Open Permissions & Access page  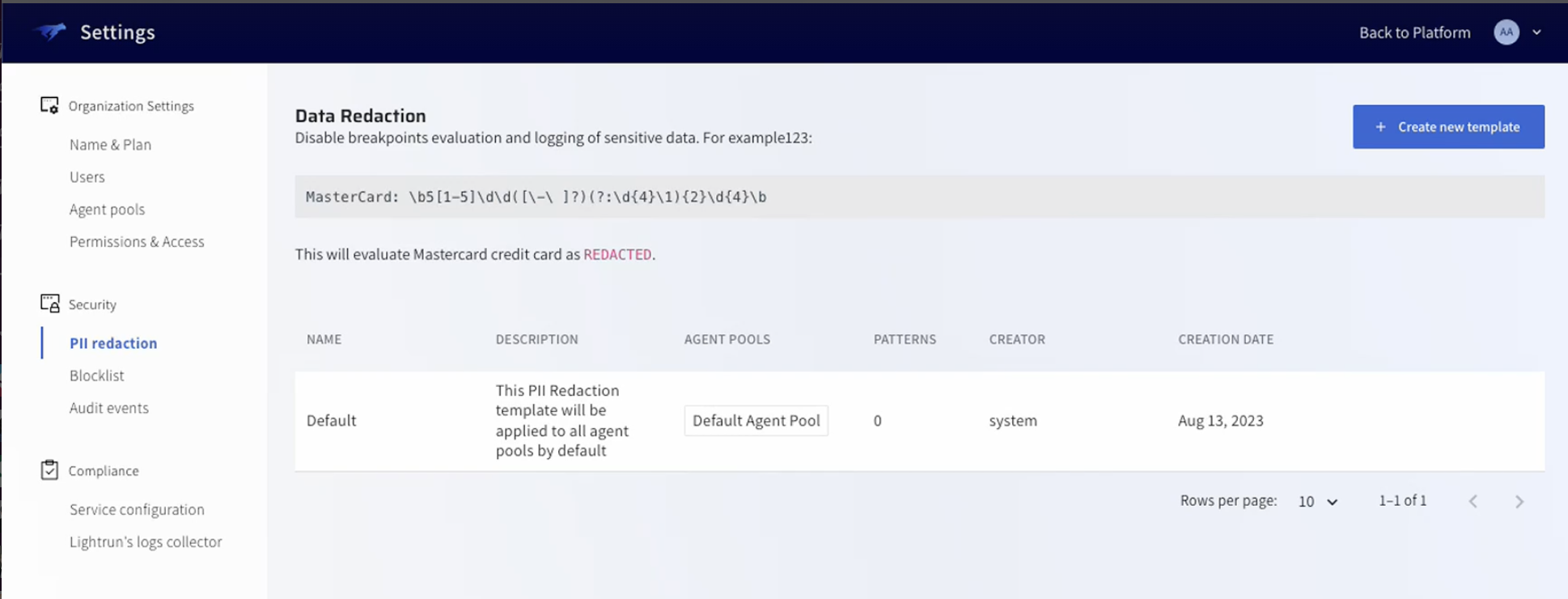[x=137, y=242]
